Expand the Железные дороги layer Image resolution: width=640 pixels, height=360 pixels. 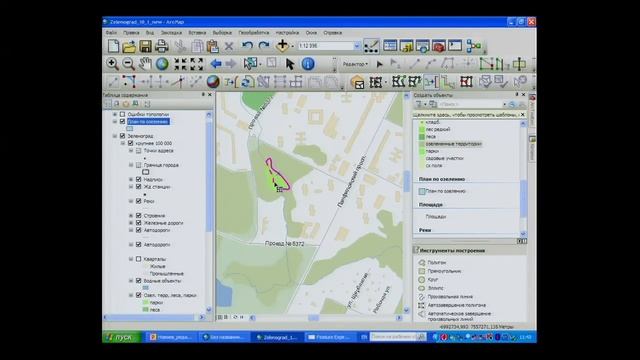point(131,223)
